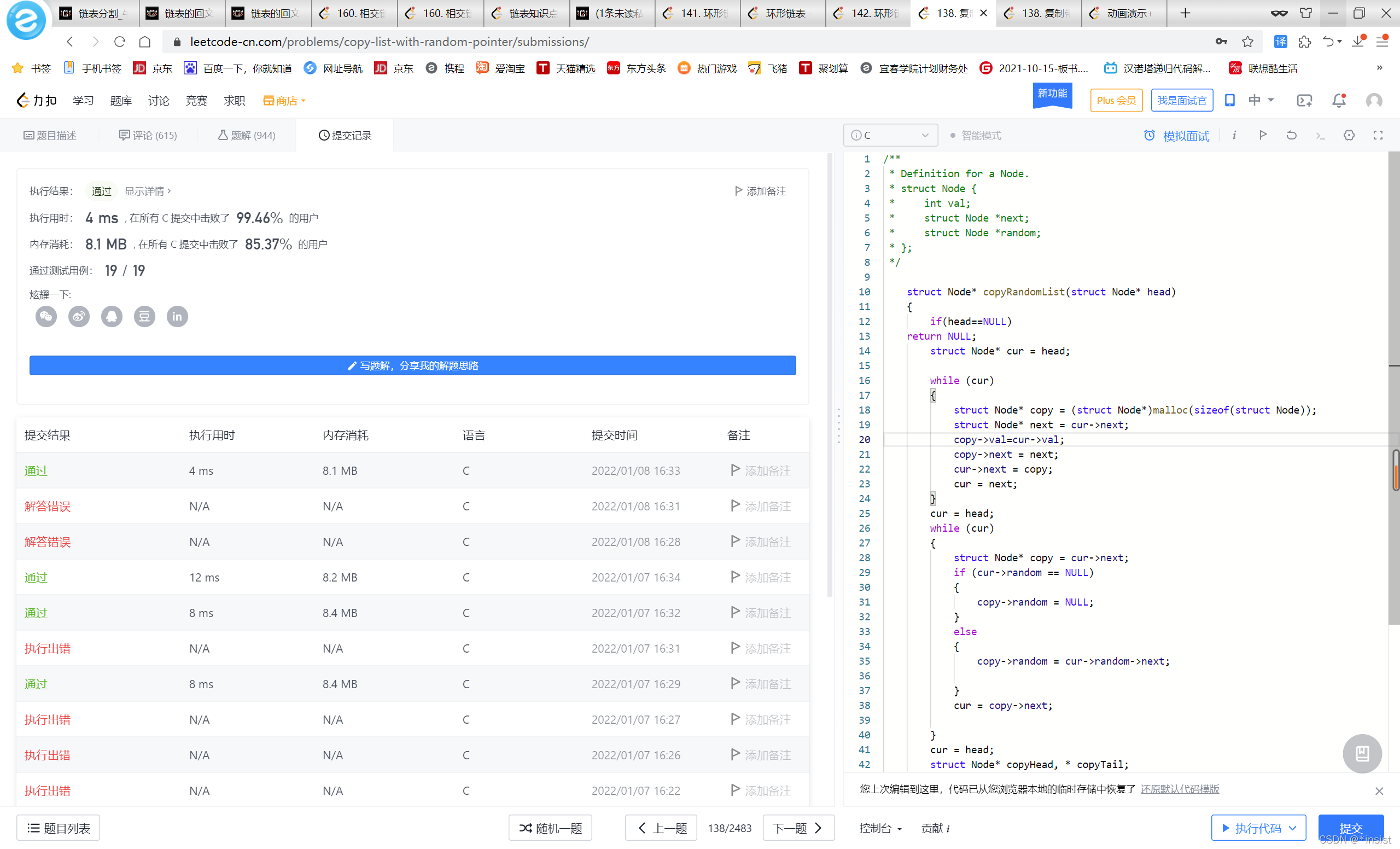Share result to Douban icon
This screenshot has width=1400, height=849.
click(x=144, y=316)
